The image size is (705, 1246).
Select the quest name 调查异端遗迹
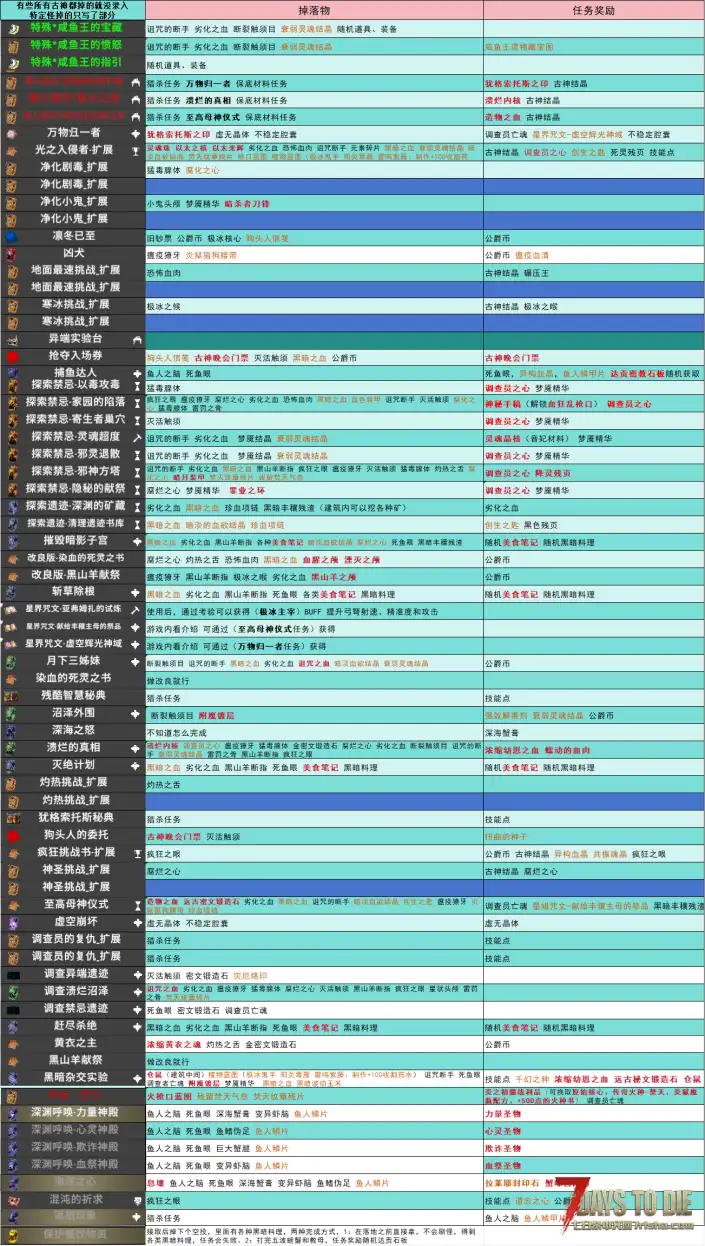[76, 973]
